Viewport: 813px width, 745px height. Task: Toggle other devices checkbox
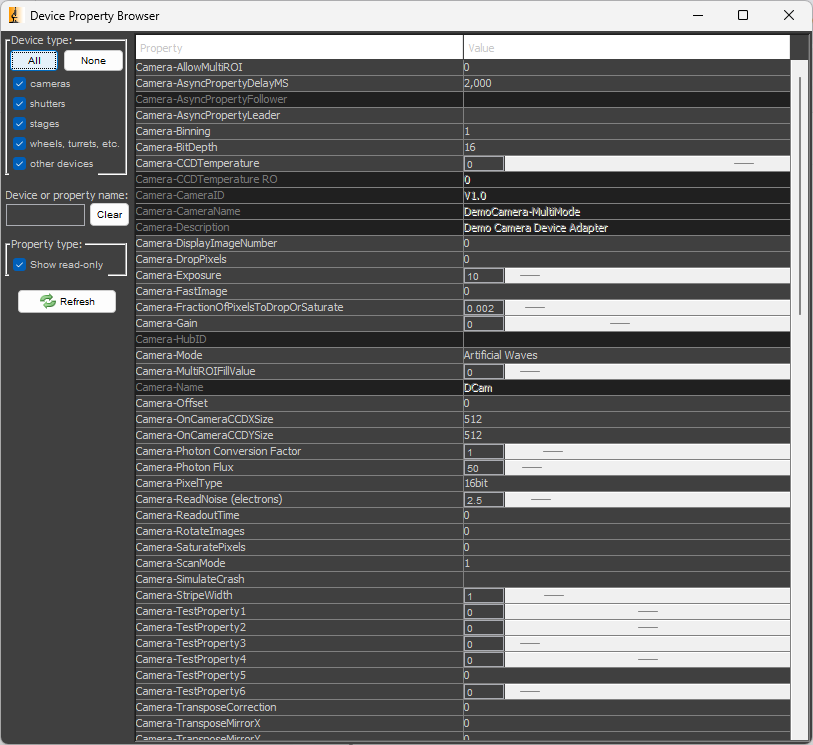click(x=20, y=164)
